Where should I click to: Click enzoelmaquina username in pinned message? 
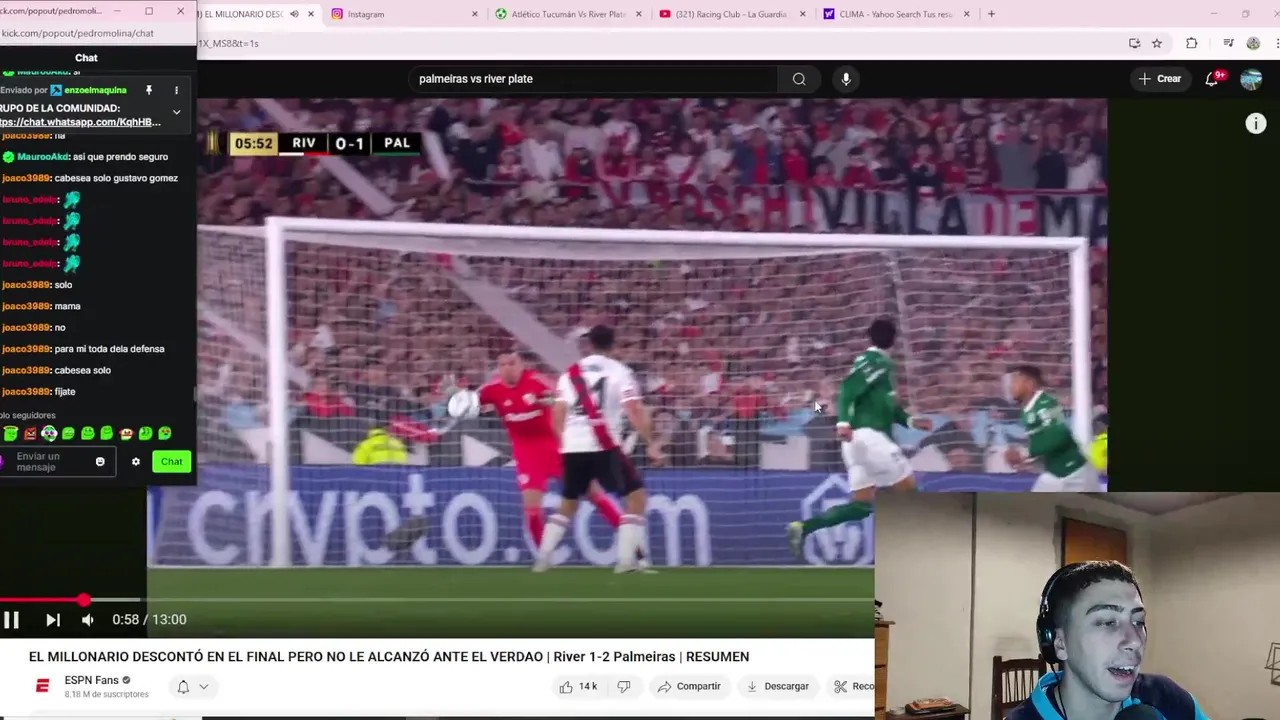coord(95,90)
